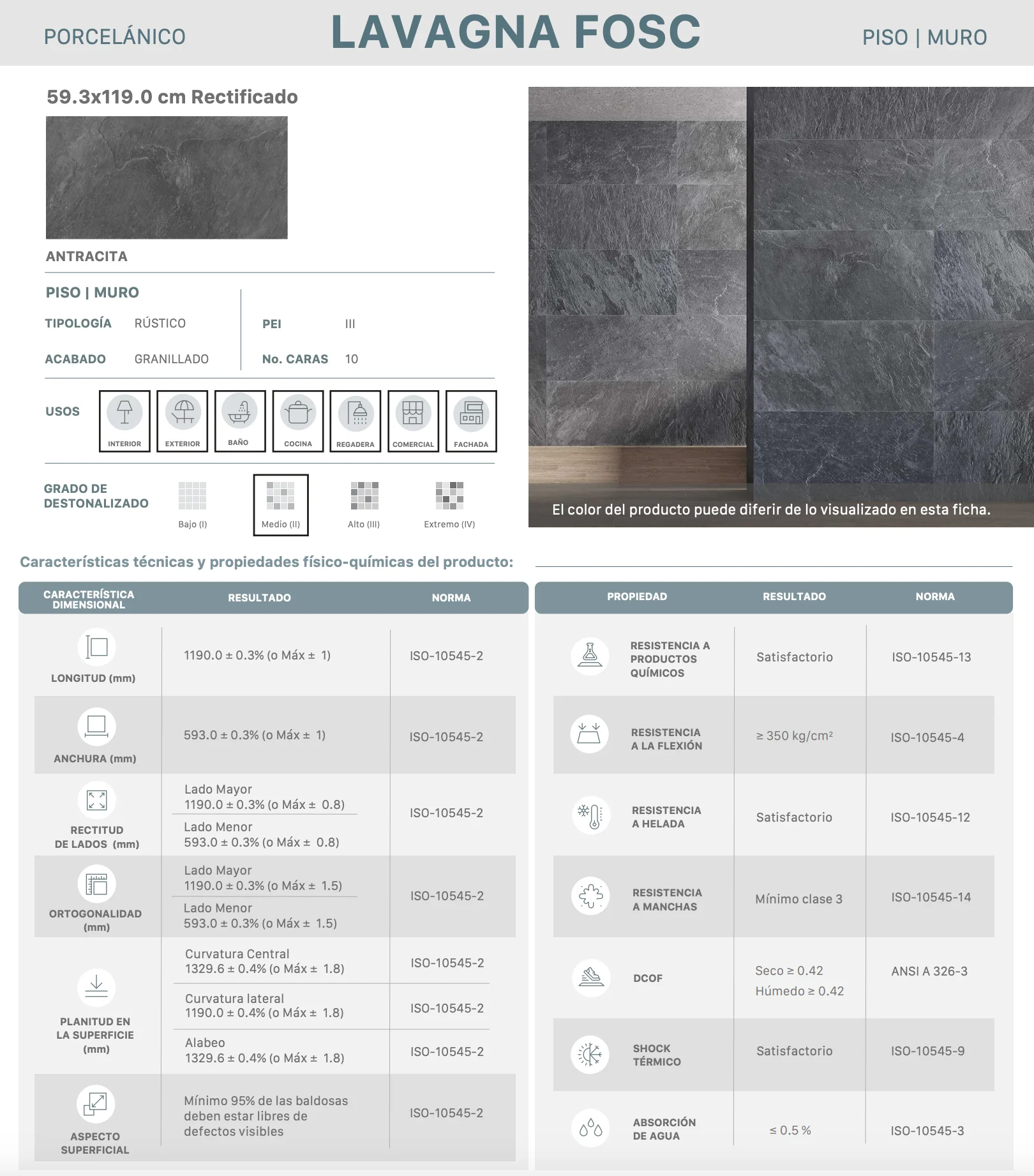Choose Alto (III) destonalizado grade
Screen dimensions: 1034x1176
click(364, 505)
